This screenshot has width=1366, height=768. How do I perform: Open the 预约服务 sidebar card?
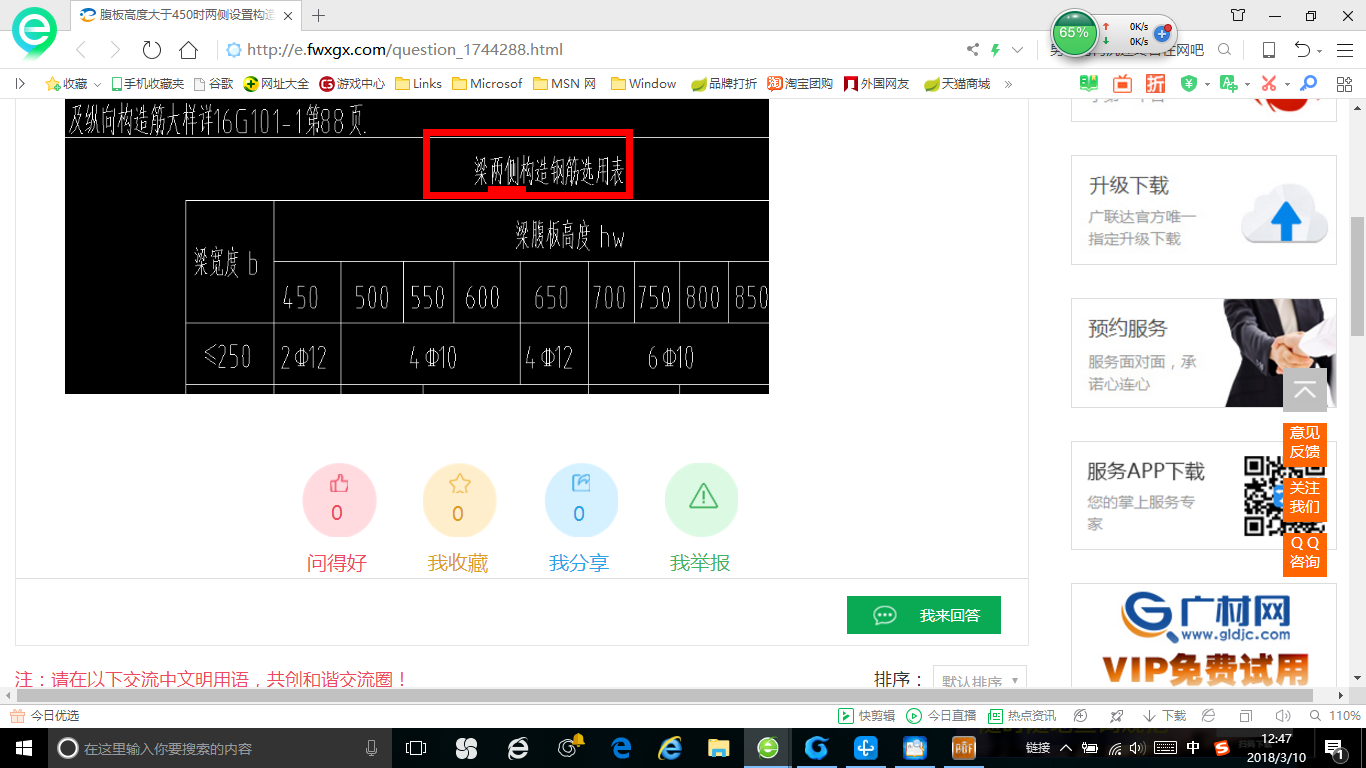(1204, 353)
